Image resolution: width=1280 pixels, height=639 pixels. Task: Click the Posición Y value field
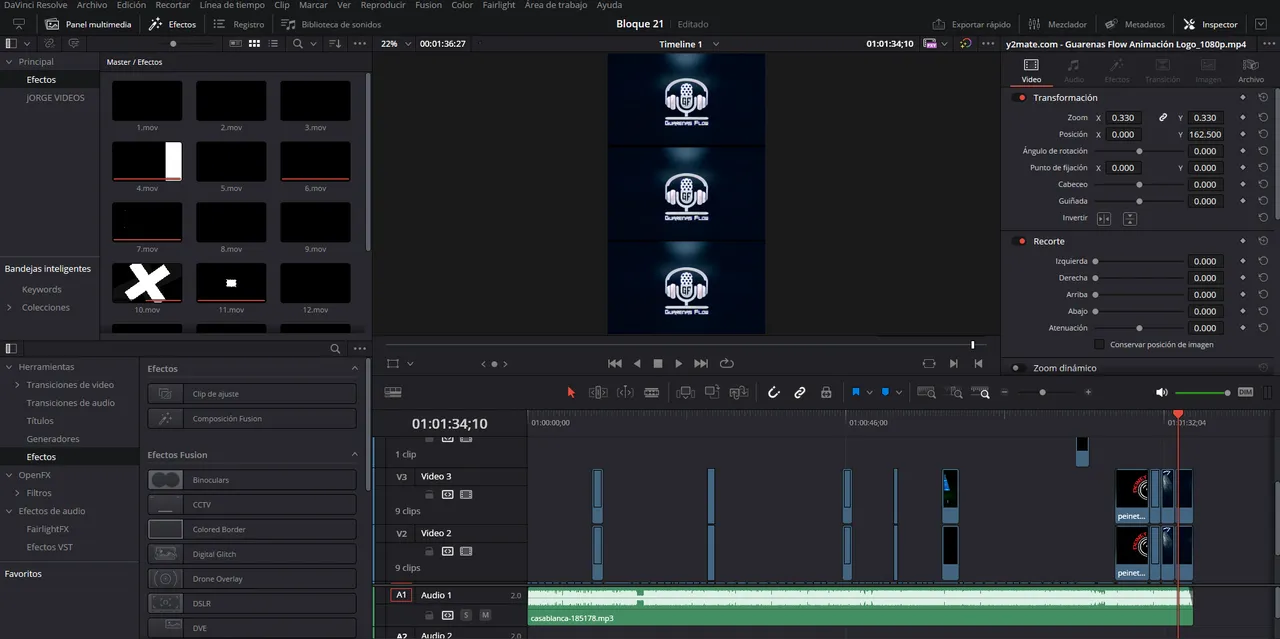point(1205,134)
